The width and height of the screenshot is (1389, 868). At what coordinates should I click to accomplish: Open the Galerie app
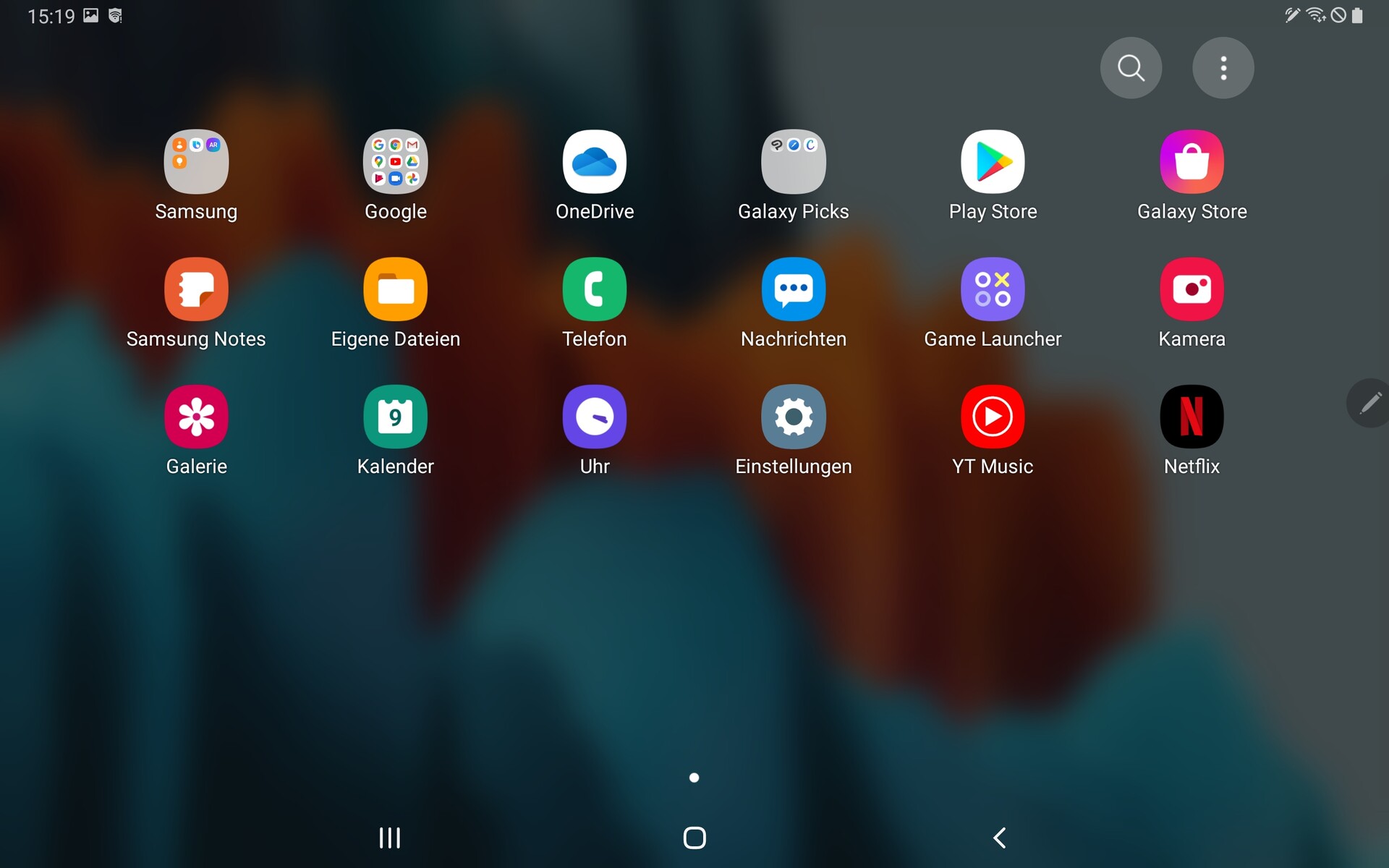tap(196, 417)
